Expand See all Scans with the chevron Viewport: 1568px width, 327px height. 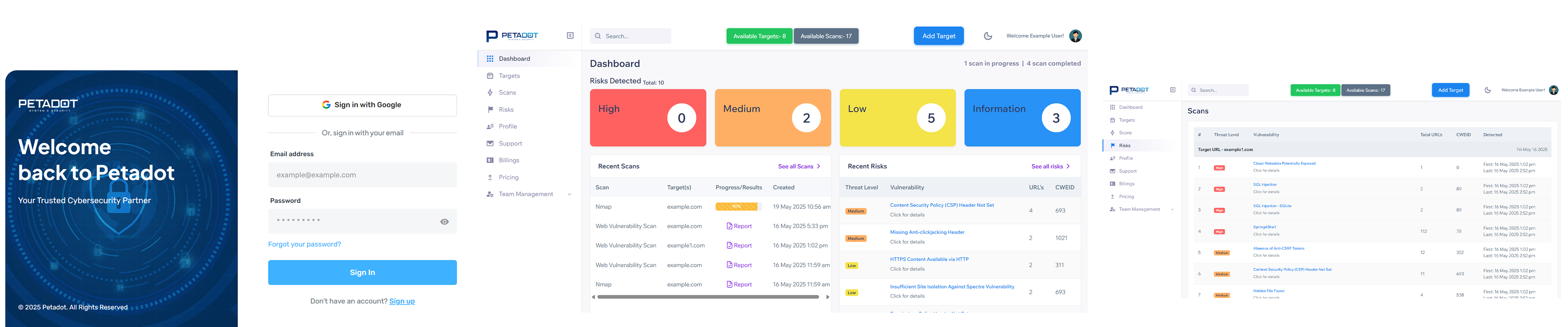coord(818,166)
